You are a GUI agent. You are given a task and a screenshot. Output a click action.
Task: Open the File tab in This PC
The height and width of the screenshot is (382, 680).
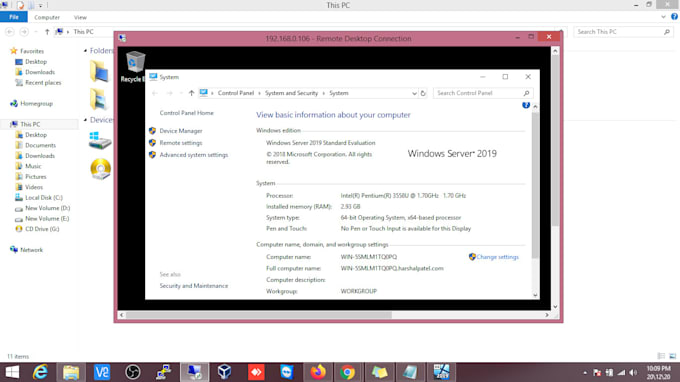(x=14, y=17)
